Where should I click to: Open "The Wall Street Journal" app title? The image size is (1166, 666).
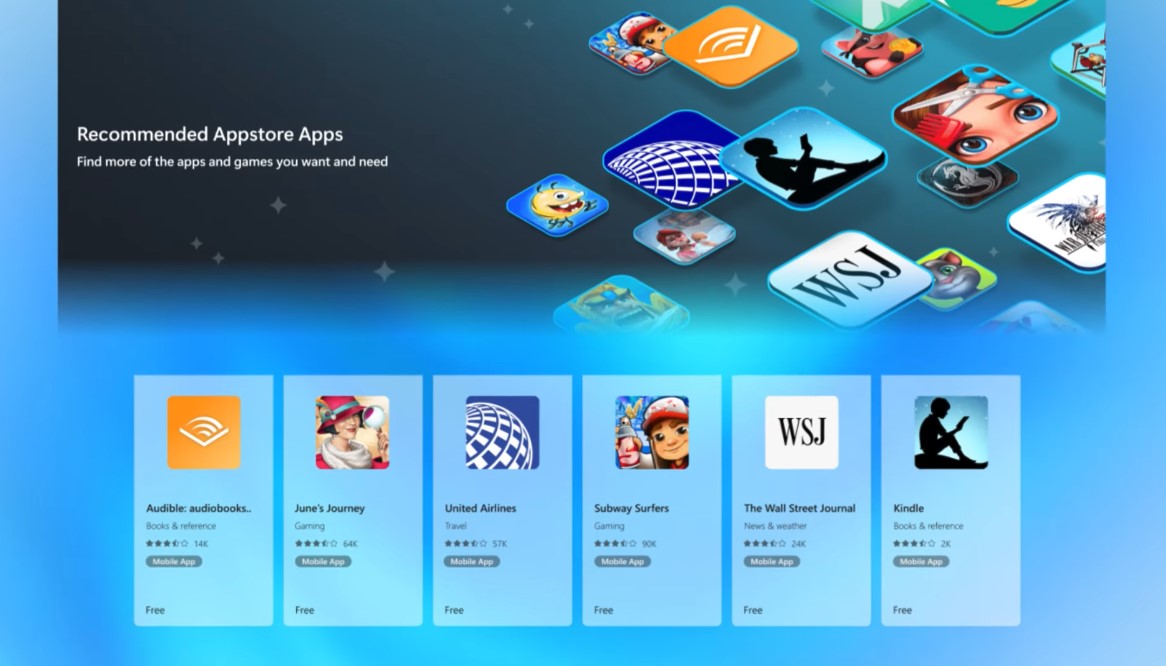(799, 508)
